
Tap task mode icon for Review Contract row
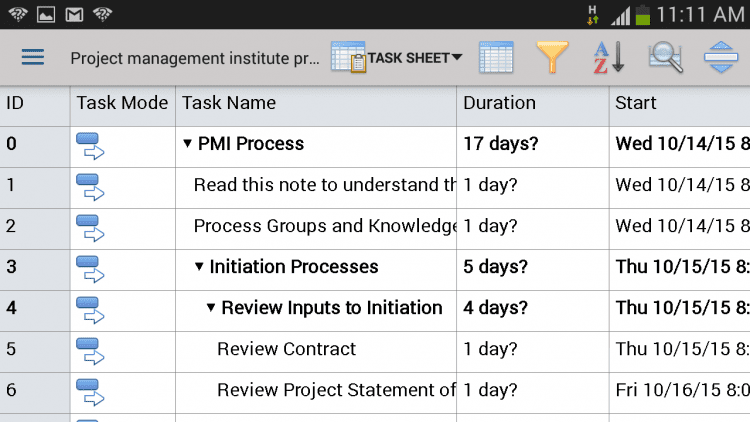coord(91,350)
